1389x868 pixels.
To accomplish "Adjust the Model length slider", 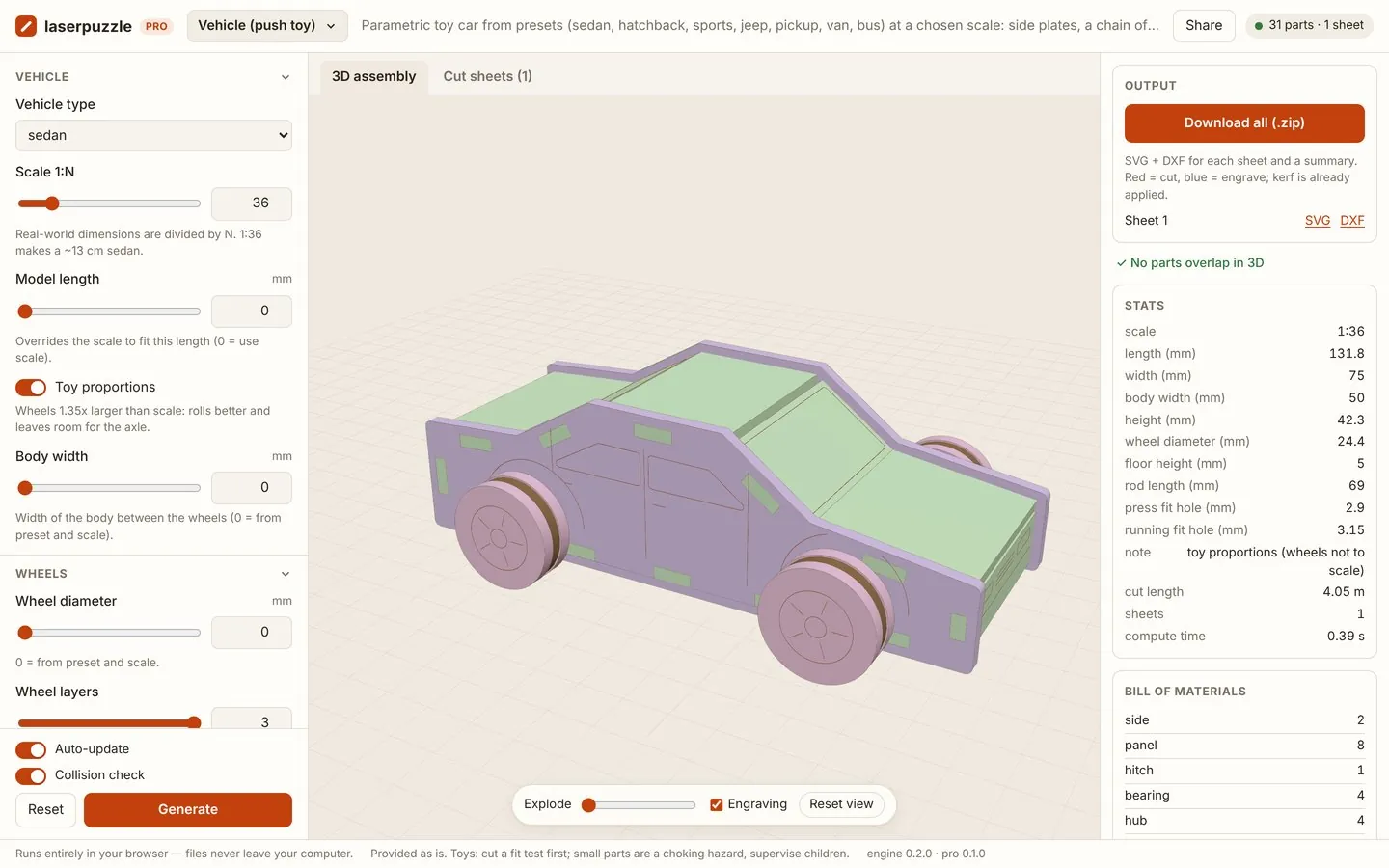I will click(108, 312).
